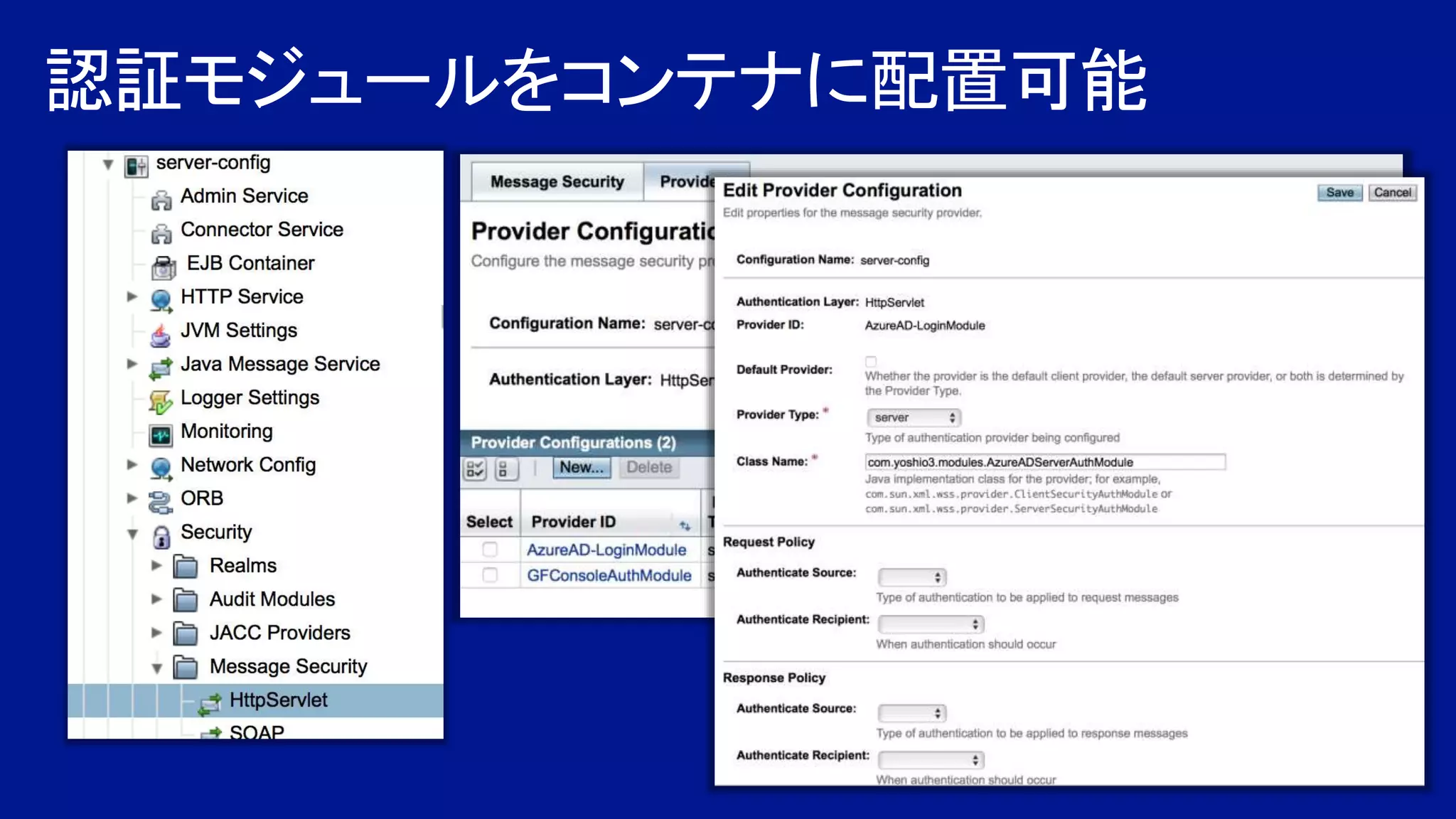The image size is (1456, 819).
Task: Expand the HTTP Service tree node
Action: tap(132, 296)
